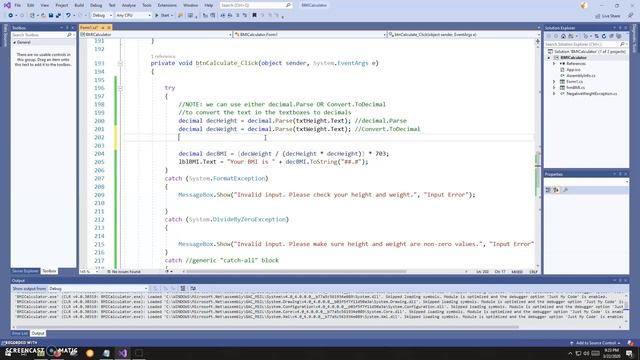This screenshot has height=360, width=640.
Task: Click the Visual Studio search box
Action: click(256, 5)
